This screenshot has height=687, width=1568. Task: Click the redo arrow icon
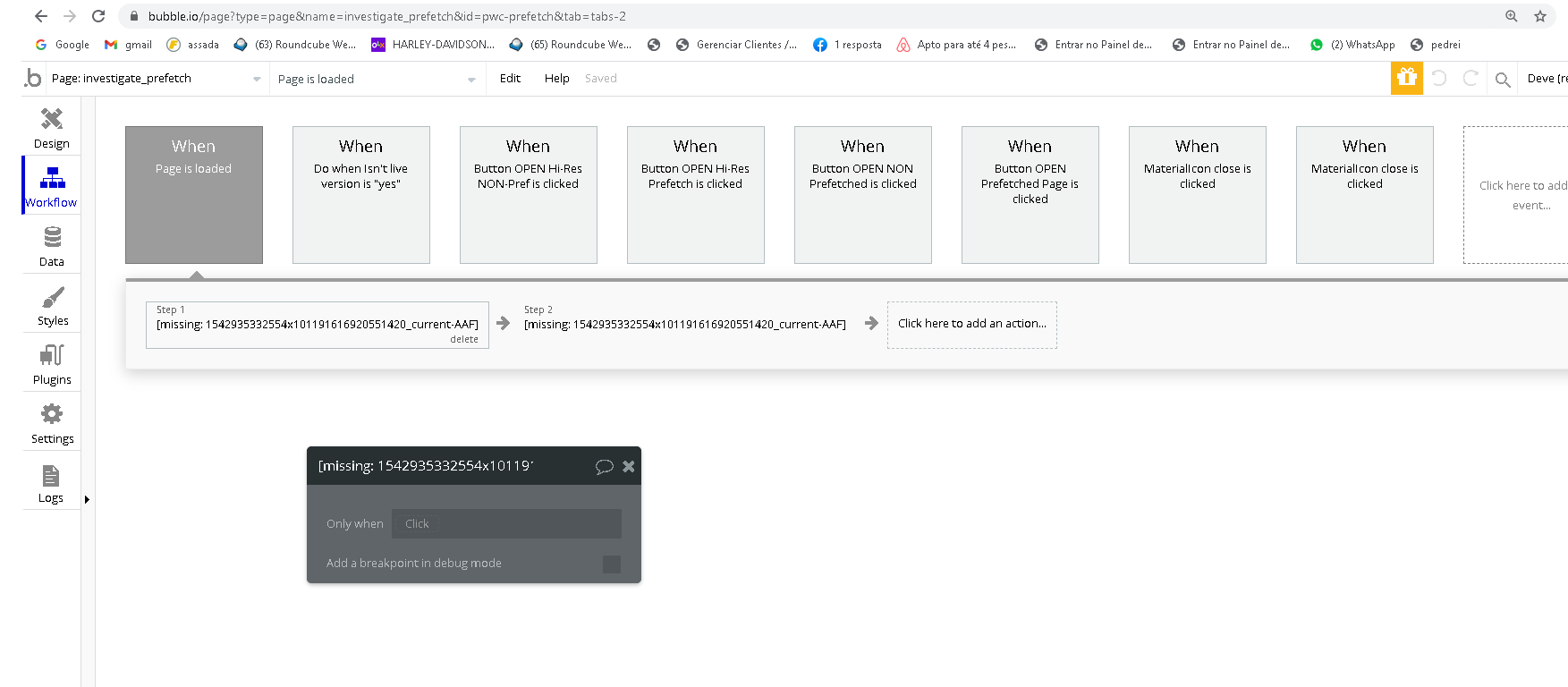[1470, 79]
